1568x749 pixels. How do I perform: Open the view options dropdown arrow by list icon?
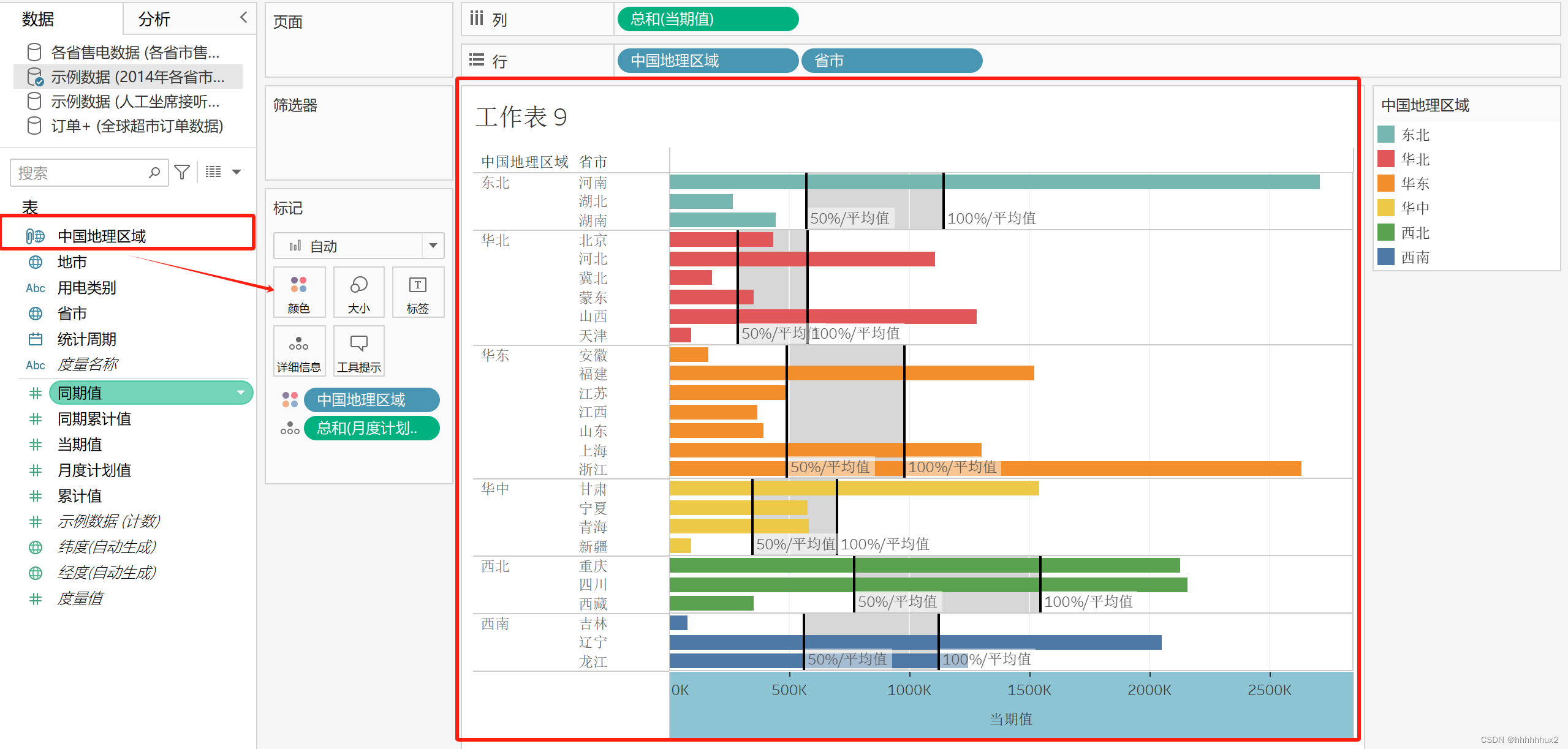click(237, 172)
